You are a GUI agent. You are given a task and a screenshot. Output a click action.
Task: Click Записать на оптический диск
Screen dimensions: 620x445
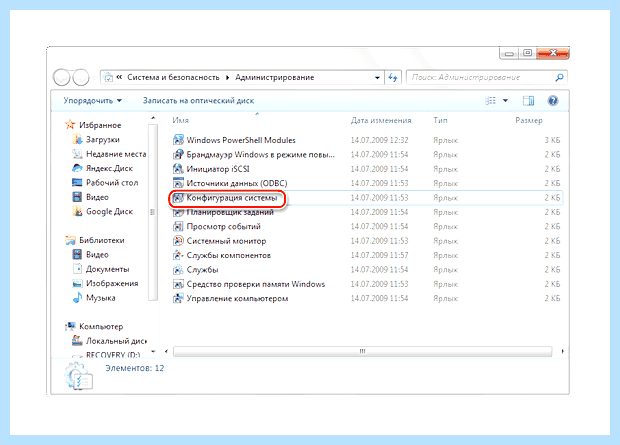point(198,101)
